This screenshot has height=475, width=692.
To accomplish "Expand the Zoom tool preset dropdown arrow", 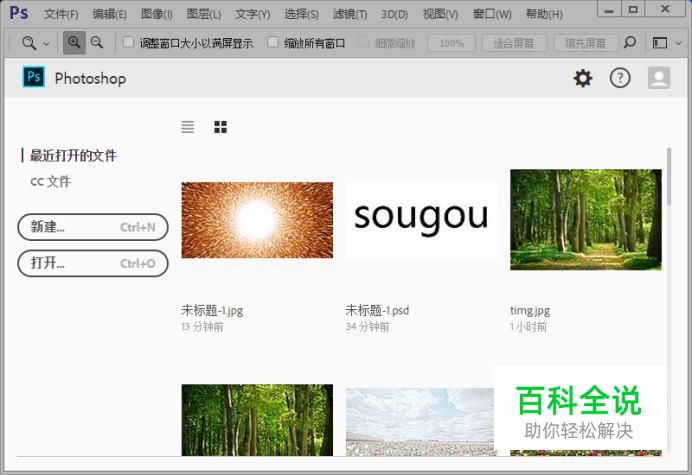I will point(46,44).
